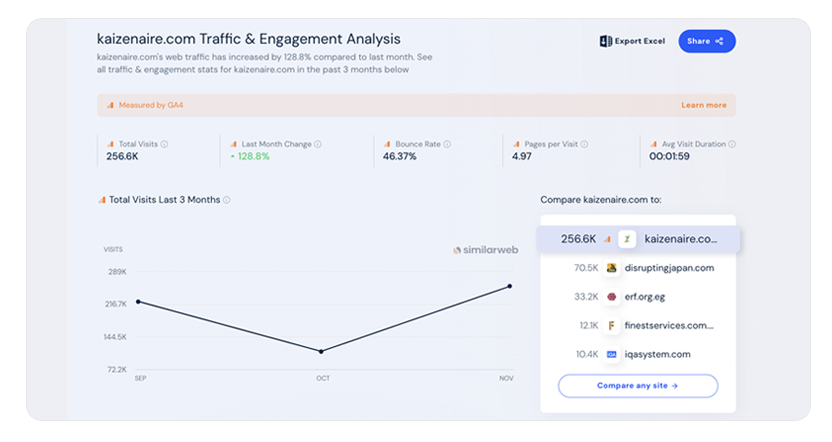Click the Compare any site button

pos(638,386)
